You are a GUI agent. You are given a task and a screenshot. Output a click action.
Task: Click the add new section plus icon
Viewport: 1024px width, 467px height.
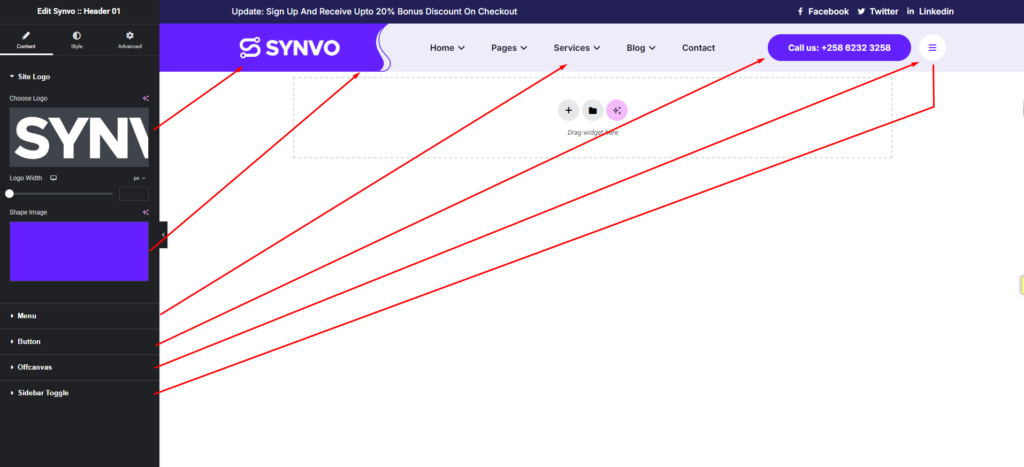(x=568, y=111)
